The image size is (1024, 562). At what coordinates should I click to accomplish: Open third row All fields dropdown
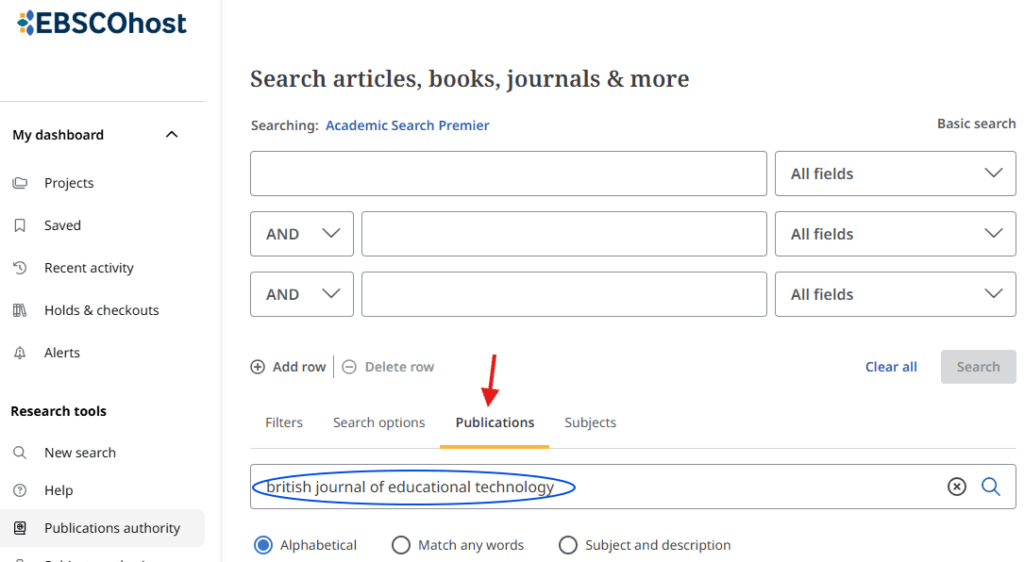[x=895, y=294]
